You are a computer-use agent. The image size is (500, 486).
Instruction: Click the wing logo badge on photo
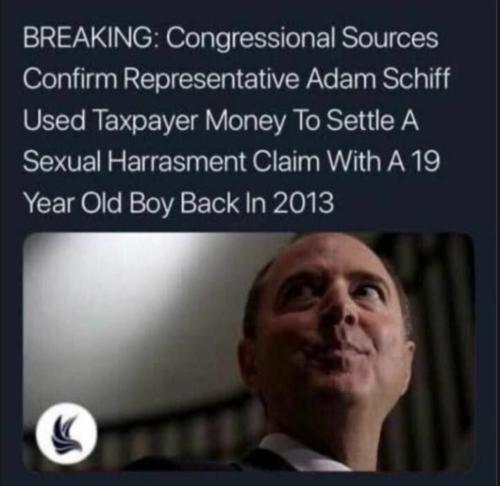67,434
